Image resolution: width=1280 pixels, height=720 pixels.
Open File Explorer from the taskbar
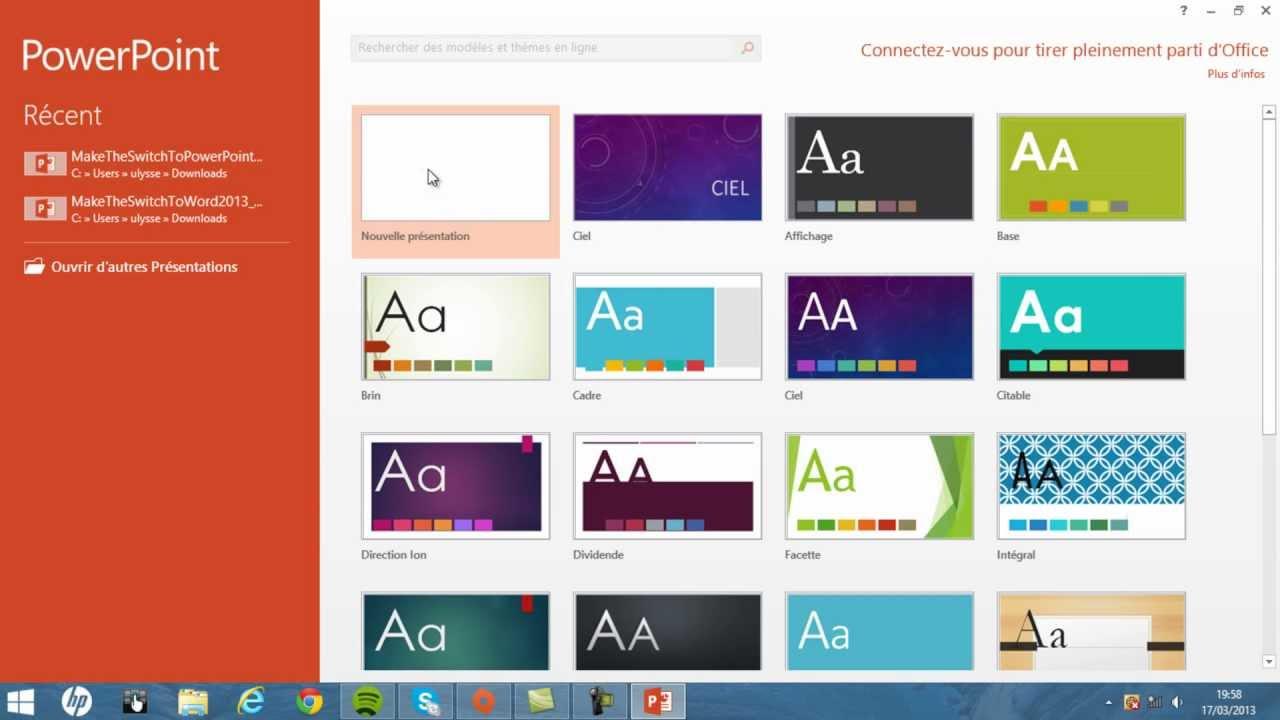192,701
